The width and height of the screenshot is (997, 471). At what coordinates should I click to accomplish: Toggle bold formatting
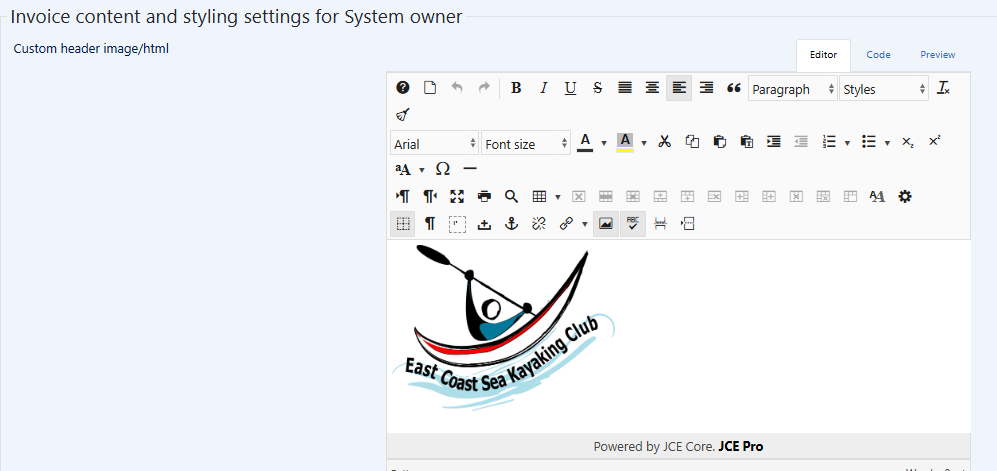click(516, 88)
